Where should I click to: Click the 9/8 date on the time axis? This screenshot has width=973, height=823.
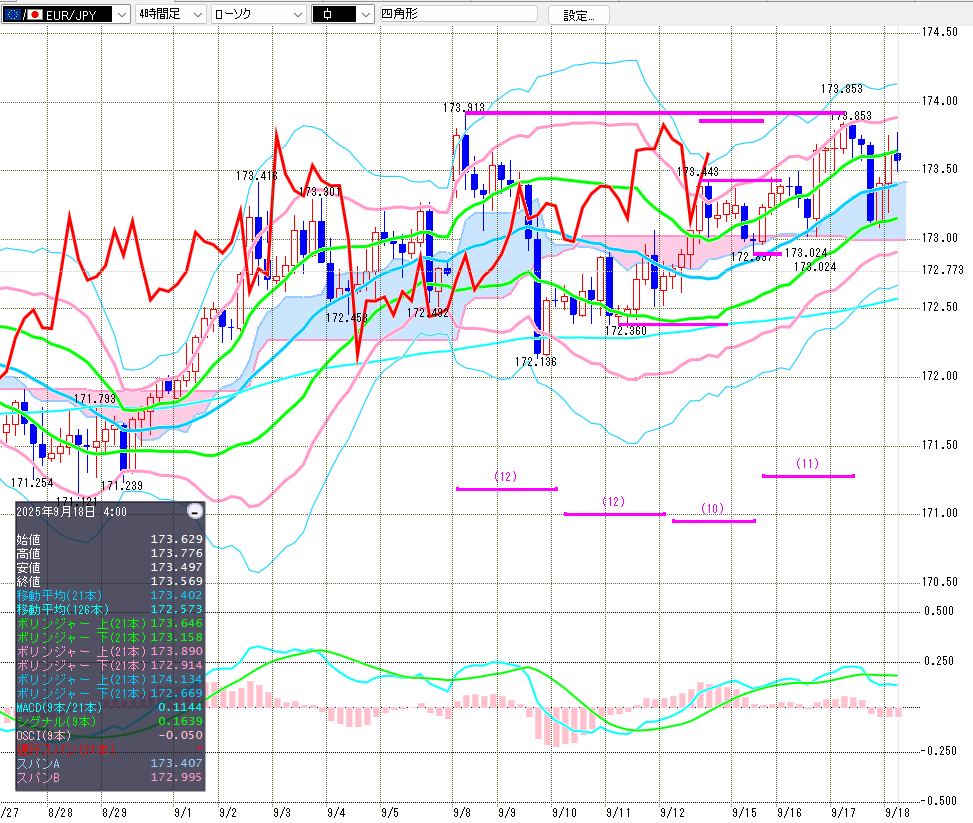pyautogui.click(x=461, y=813)
